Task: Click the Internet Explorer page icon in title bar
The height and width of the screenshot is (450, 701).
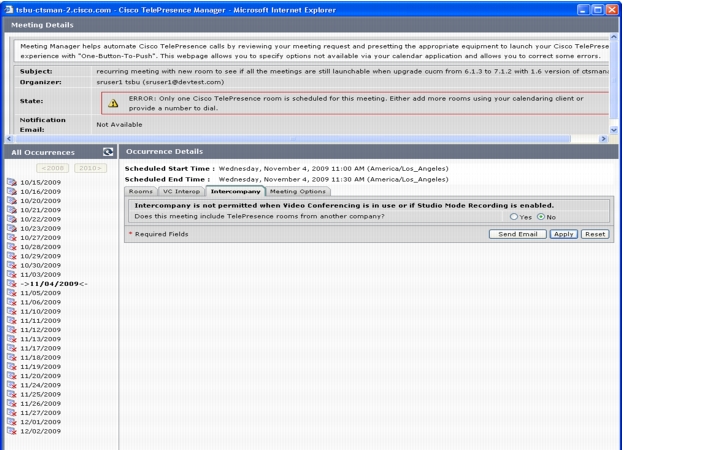Action: pos(9,9)
